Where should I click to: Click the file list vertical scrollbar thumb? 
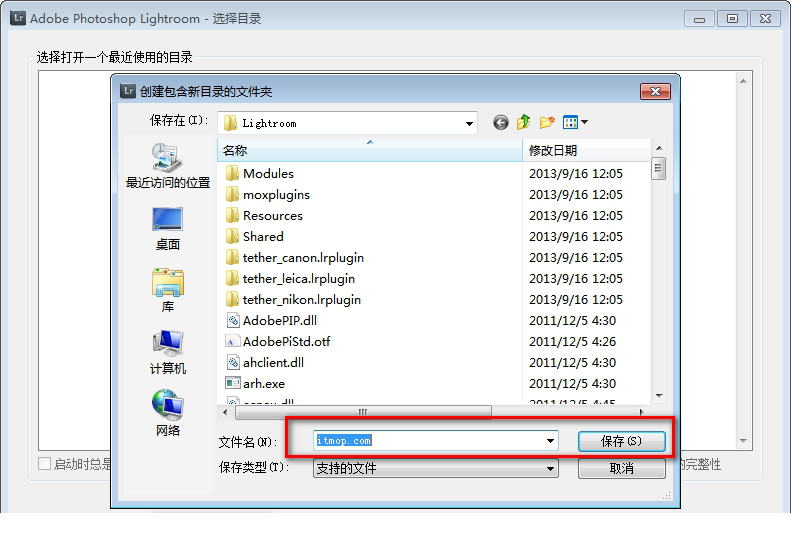658,168
